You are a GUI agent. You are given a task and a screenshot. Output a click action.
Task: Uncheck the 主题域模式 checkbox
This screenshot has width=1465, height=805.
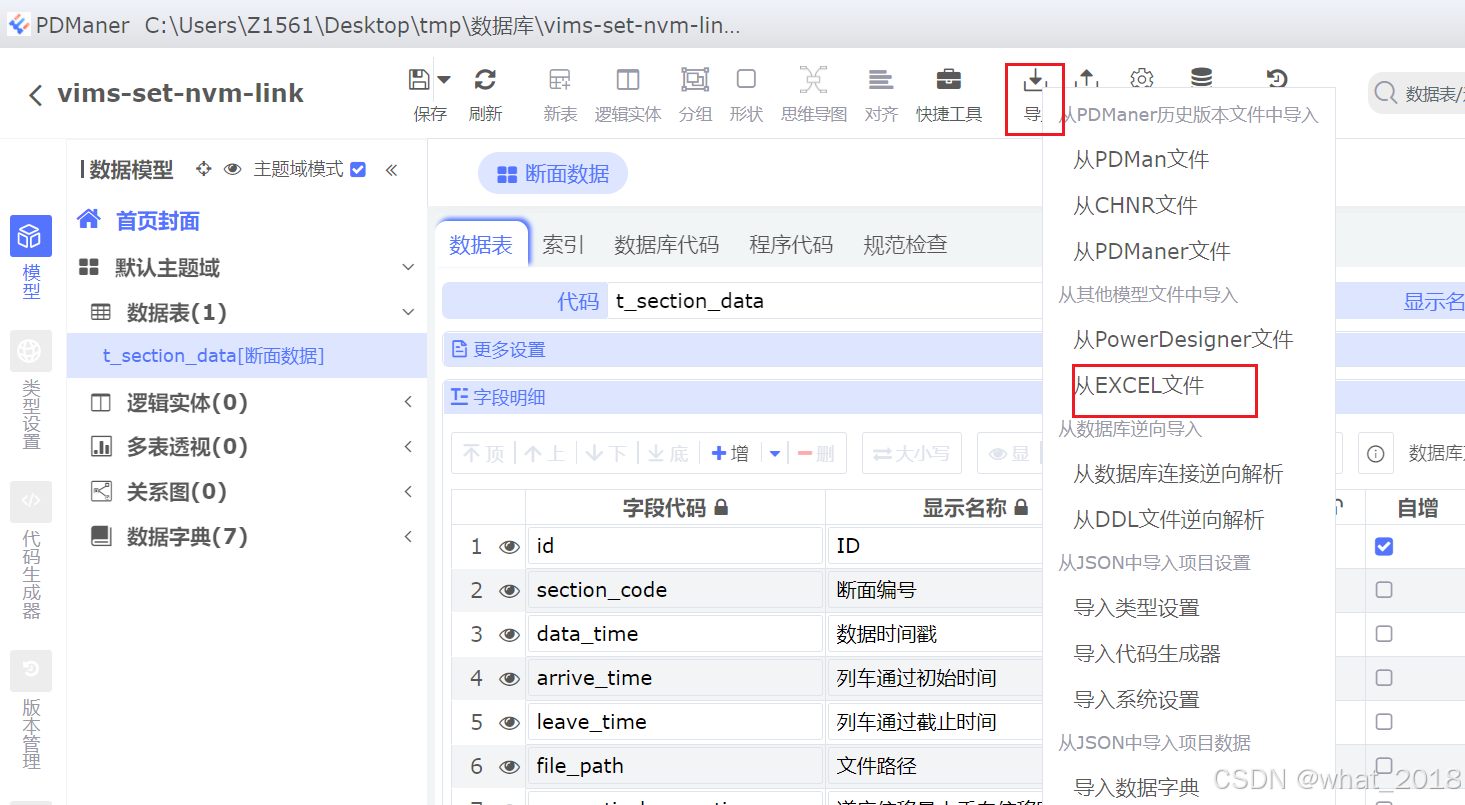point(357,169)
